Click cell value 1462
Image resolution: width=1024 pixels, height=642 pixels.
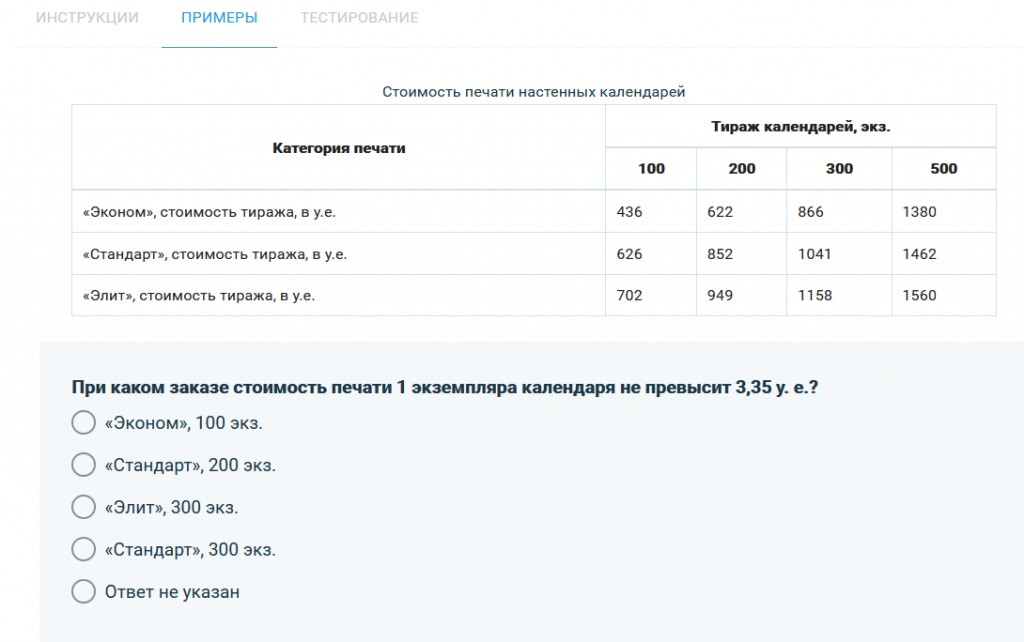tap(920, 254)
